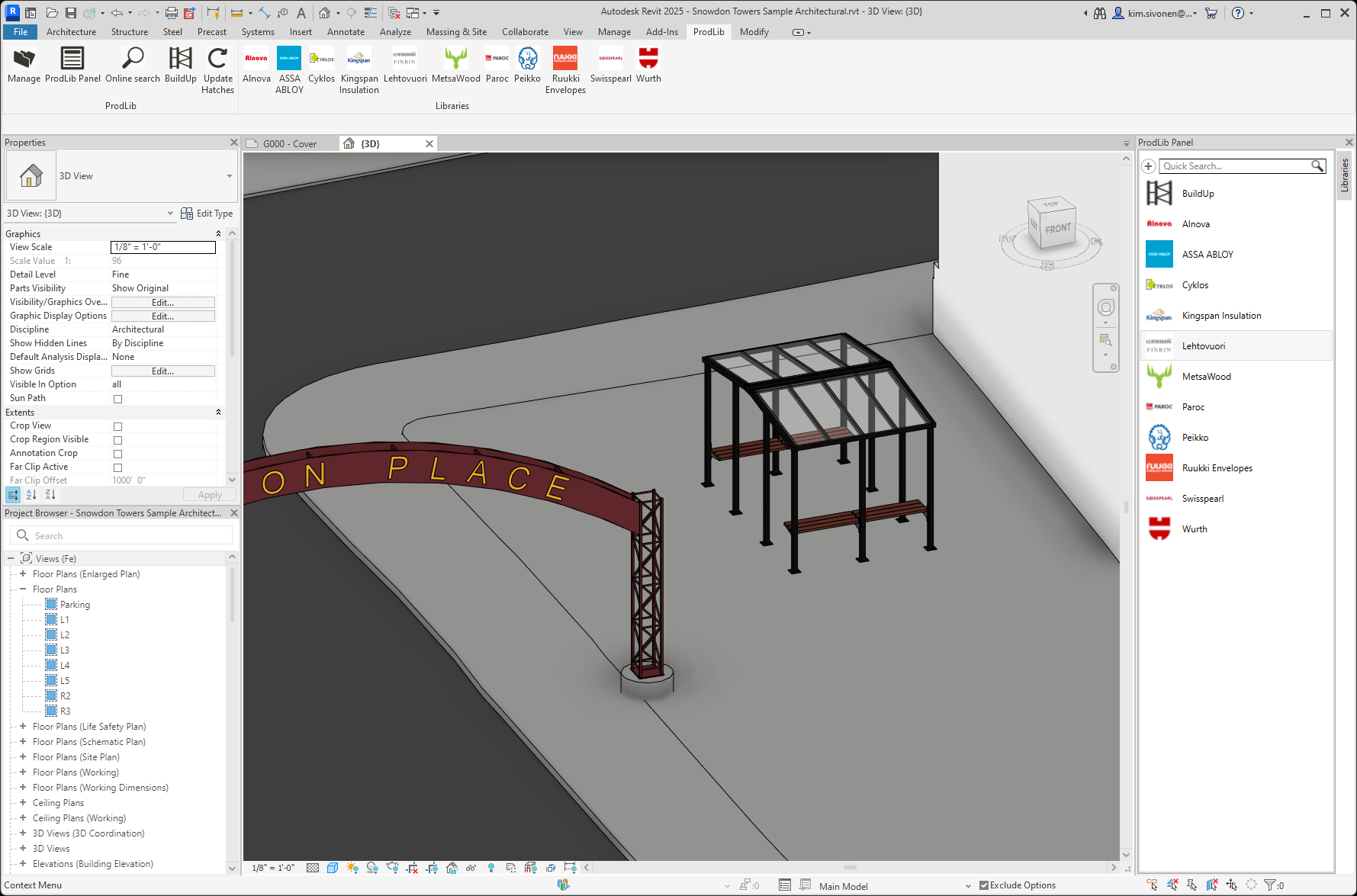The height and width of the screenshot is (896, 1357).
Task: Open the 3D View type selector dropdown
Action: click(229, 176)
